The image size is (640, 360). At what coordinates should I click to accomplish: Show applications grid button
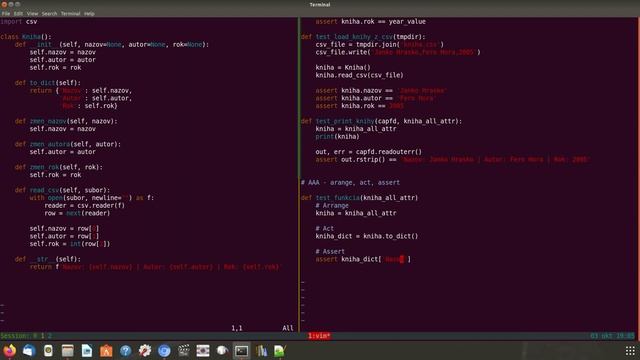630,351
